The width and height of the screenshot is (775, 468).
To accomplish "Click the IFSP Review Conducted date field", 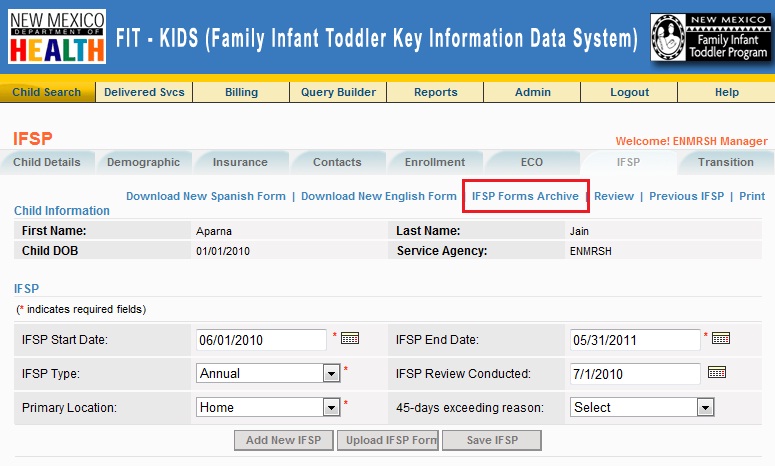I will tap(635, 374).
